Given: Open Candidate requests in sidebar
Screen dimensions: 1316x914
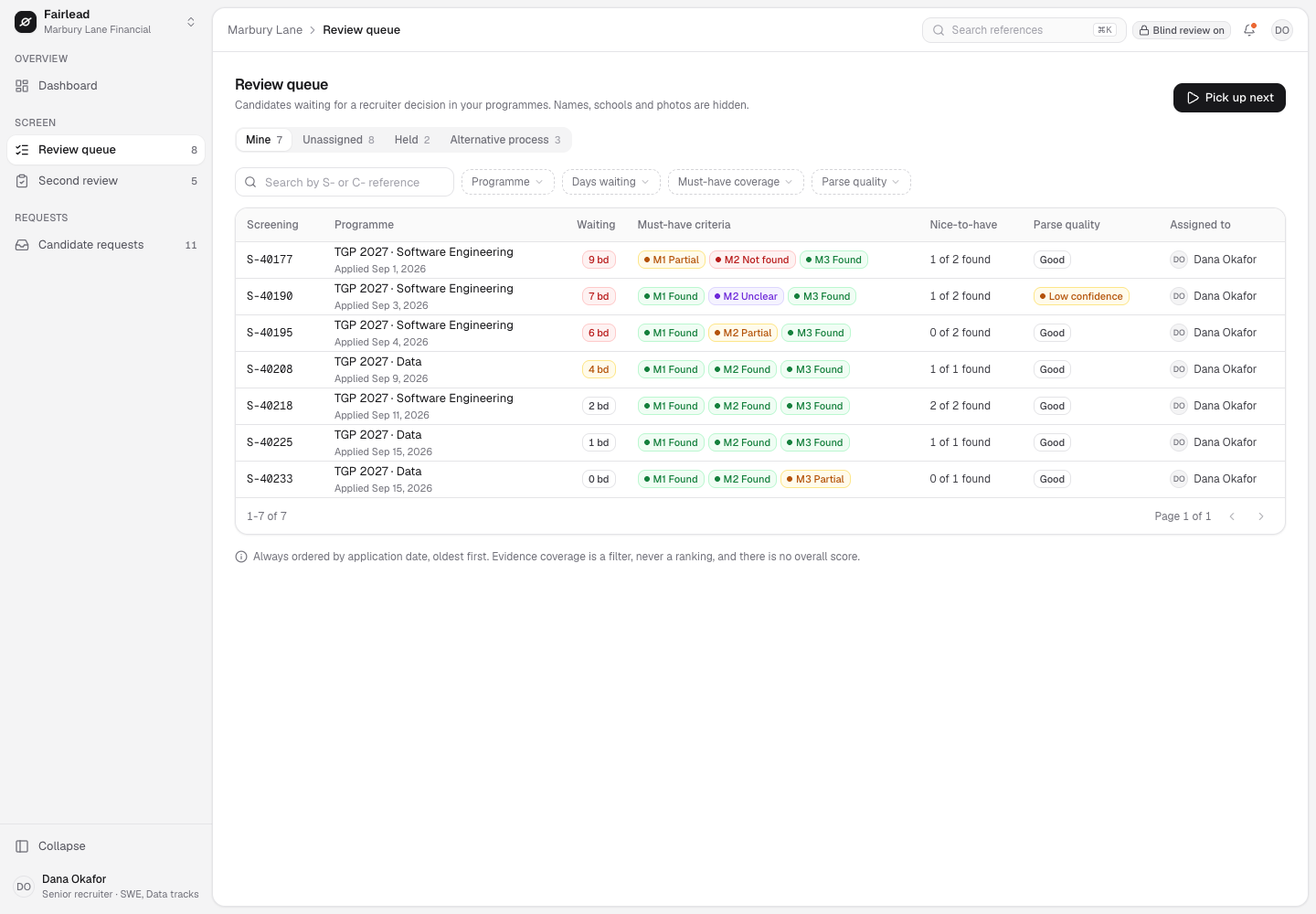Looking at the screenshot, I should (x=106, y=245).
